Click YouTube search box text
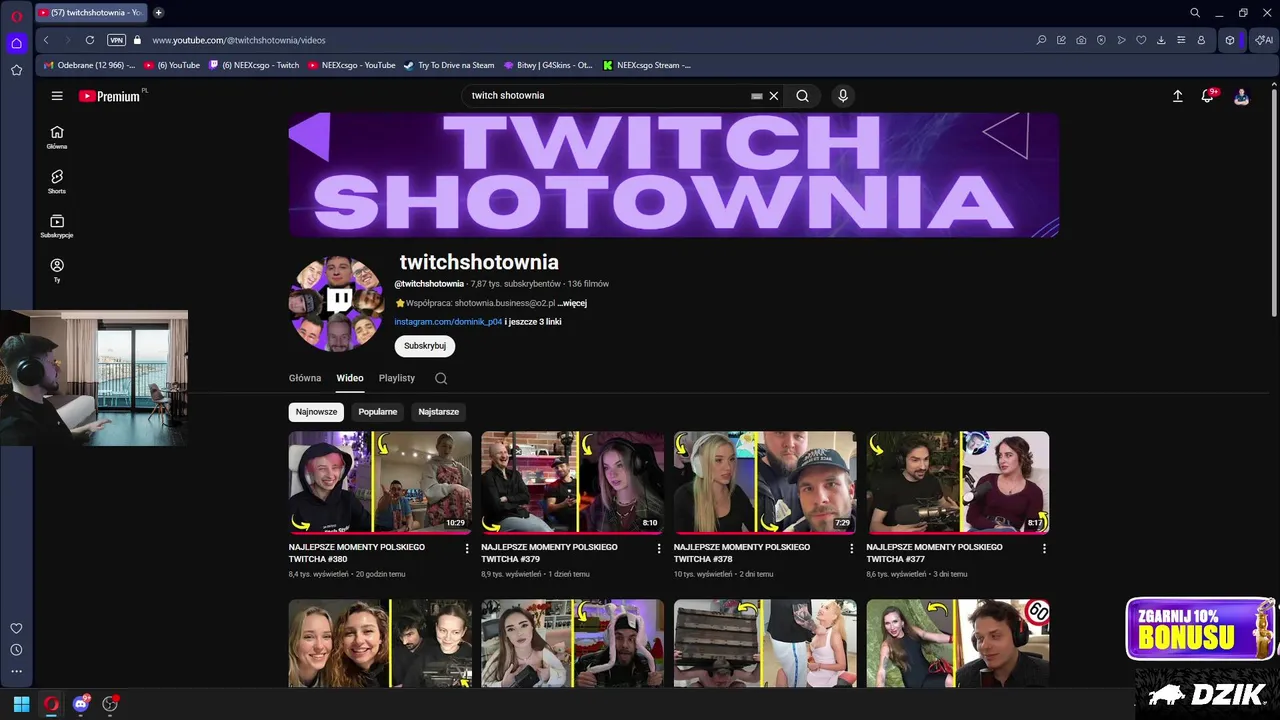The width and height of the screenshot is (1280, 720). click(508, 96)
